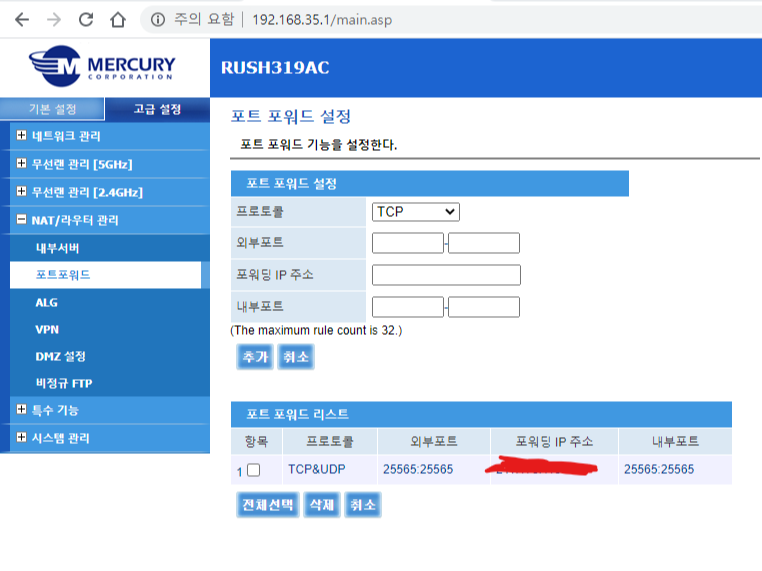The image size is (762, 571).
Task: Show site info via the not-secure icon
Action: coord(157,20)
